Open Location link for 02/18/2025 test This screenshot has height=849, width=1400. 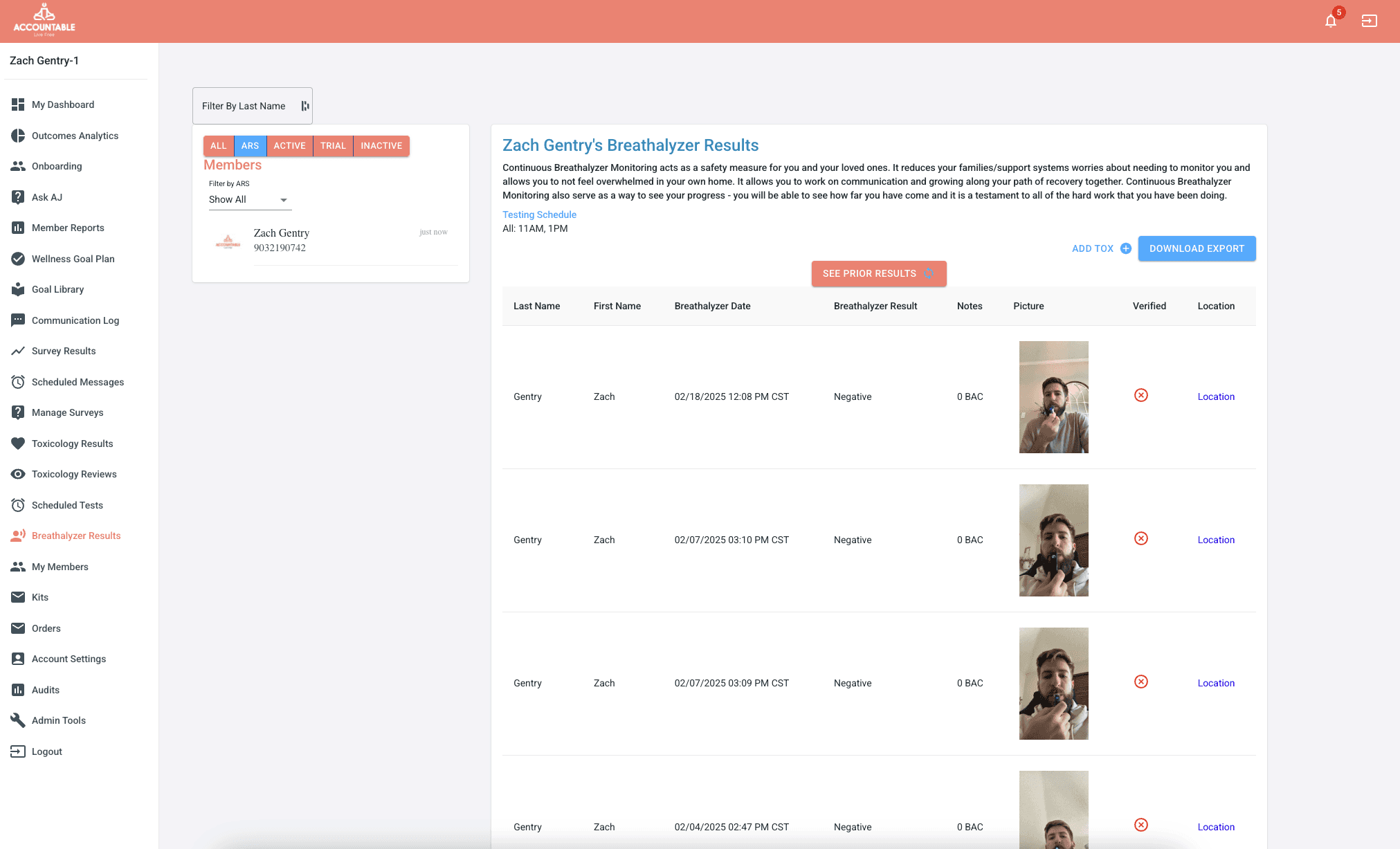pos(1216,396)
